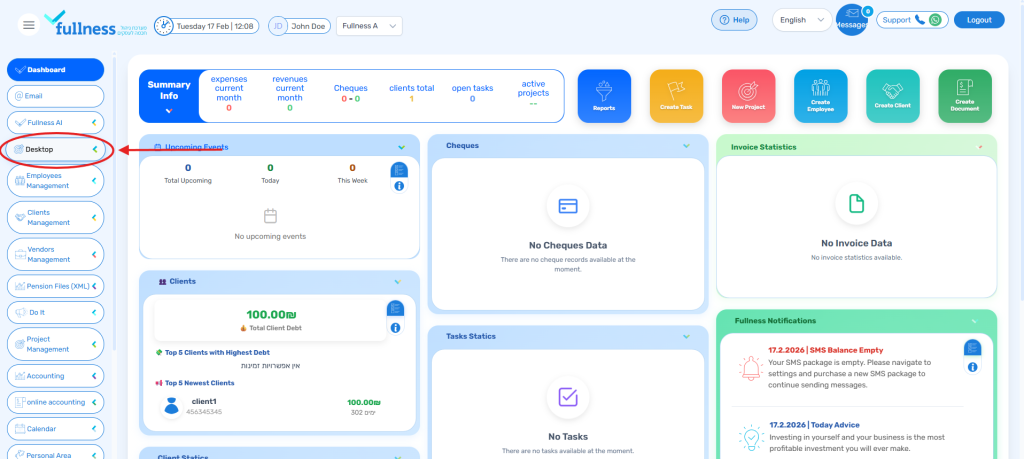Collapse the Upcoming Events panel
The image size is (1024, 459).
pos(401,147)
